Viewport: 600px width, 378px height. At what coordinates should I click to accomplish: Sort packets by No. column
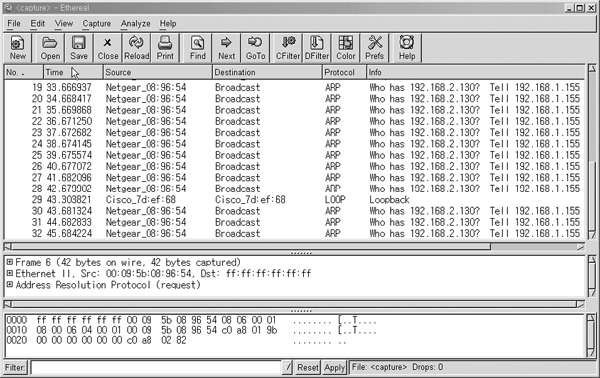click(x=24, y=72)
